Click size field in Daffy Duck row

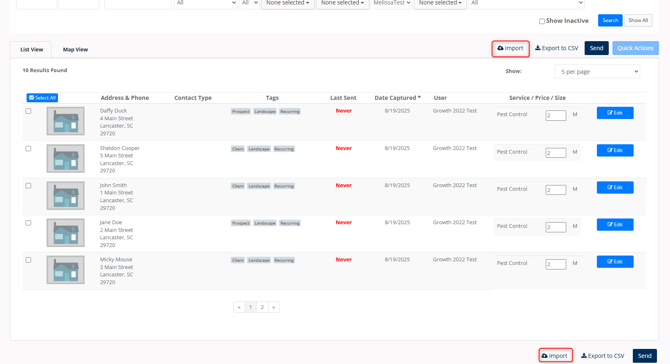(x=555, y=115)
